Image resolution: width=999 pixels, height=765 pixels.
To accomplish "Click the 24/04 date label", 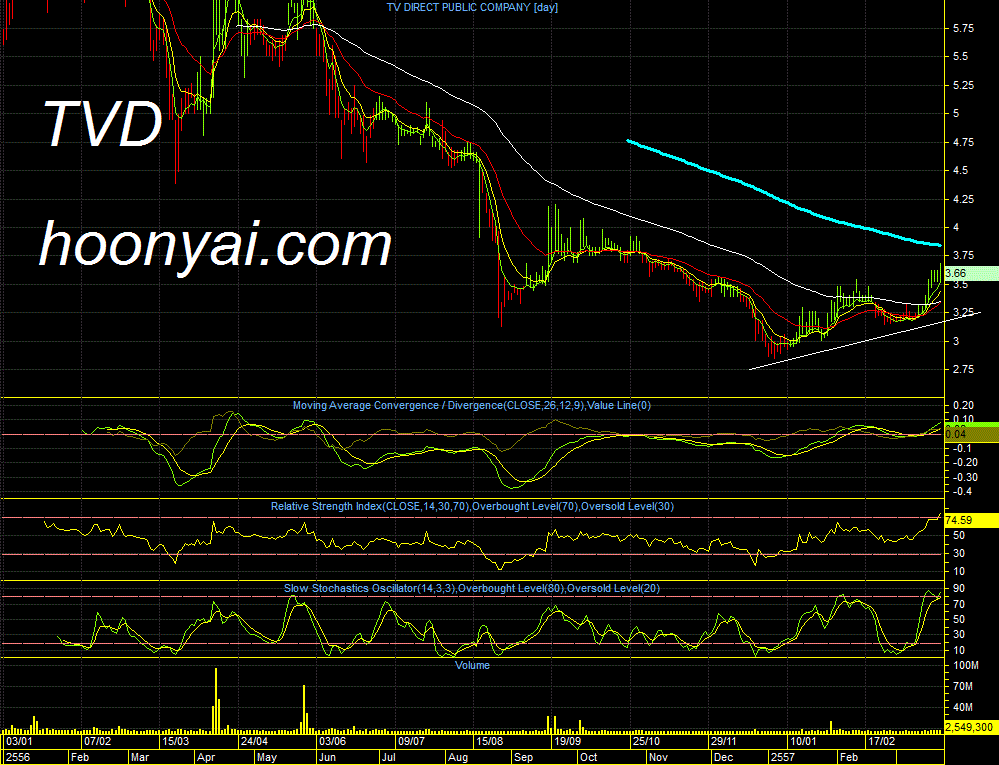I will point(254,742).
